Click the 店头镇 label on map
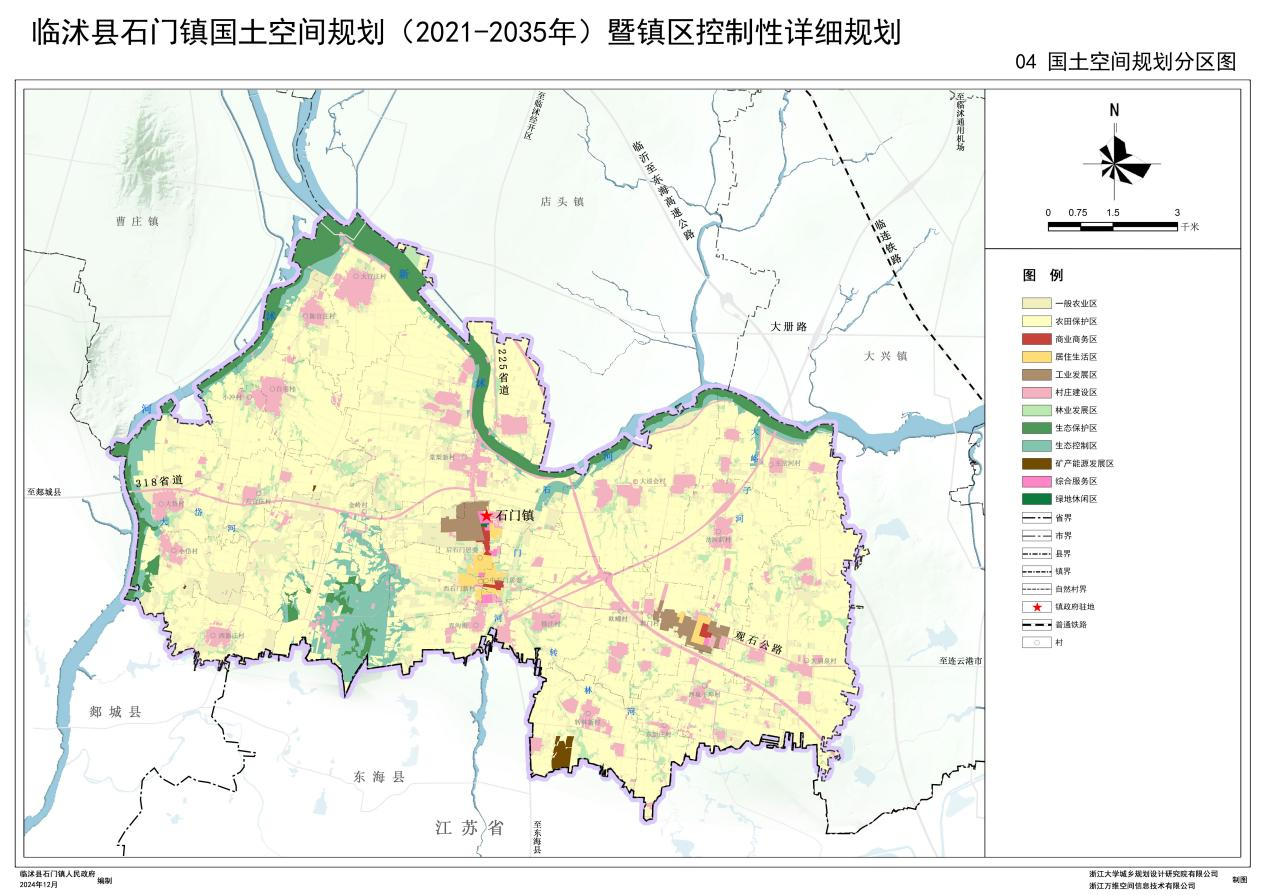The width and height of the screenshot is (1266, 895). 561,202
